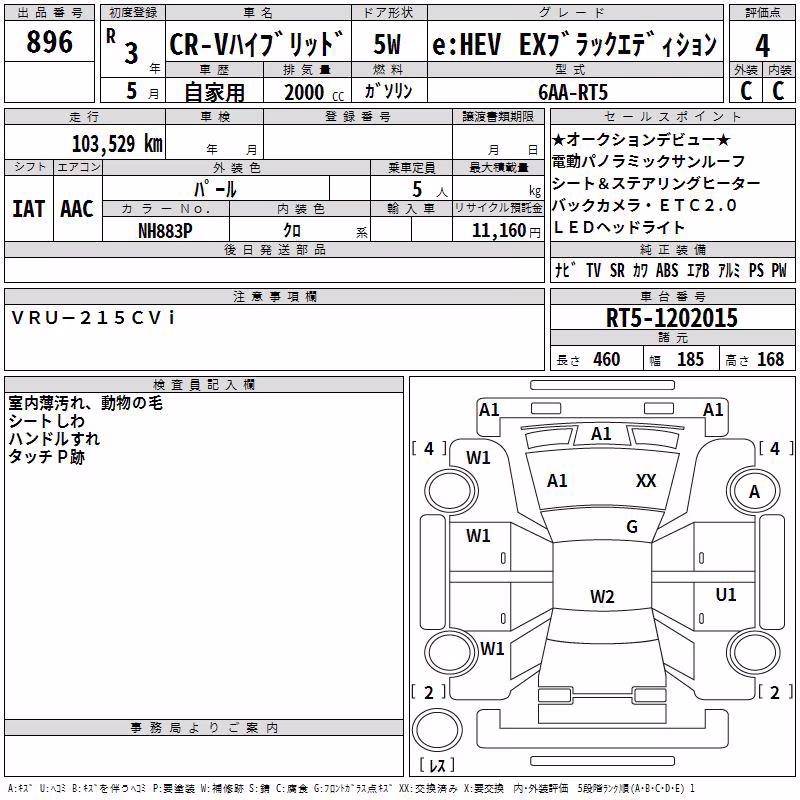Click inspector note 室内薄汚れ、動物の毛
Screen dimensions: 800x800
point(85,403)
